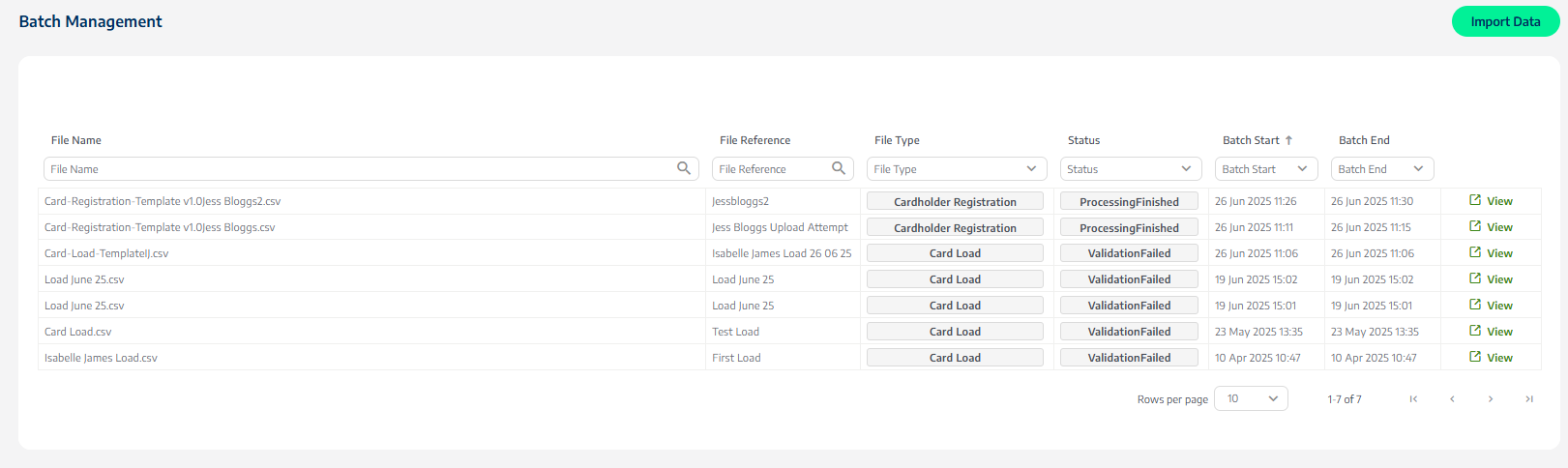Go to the first page icon
1568x468 pixels.
point(1413,399)
